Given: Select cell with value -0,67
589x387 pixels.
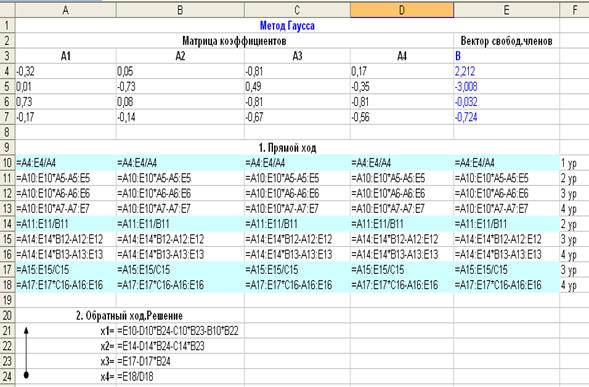Looking at the screenshot, I should coord(297,117).
